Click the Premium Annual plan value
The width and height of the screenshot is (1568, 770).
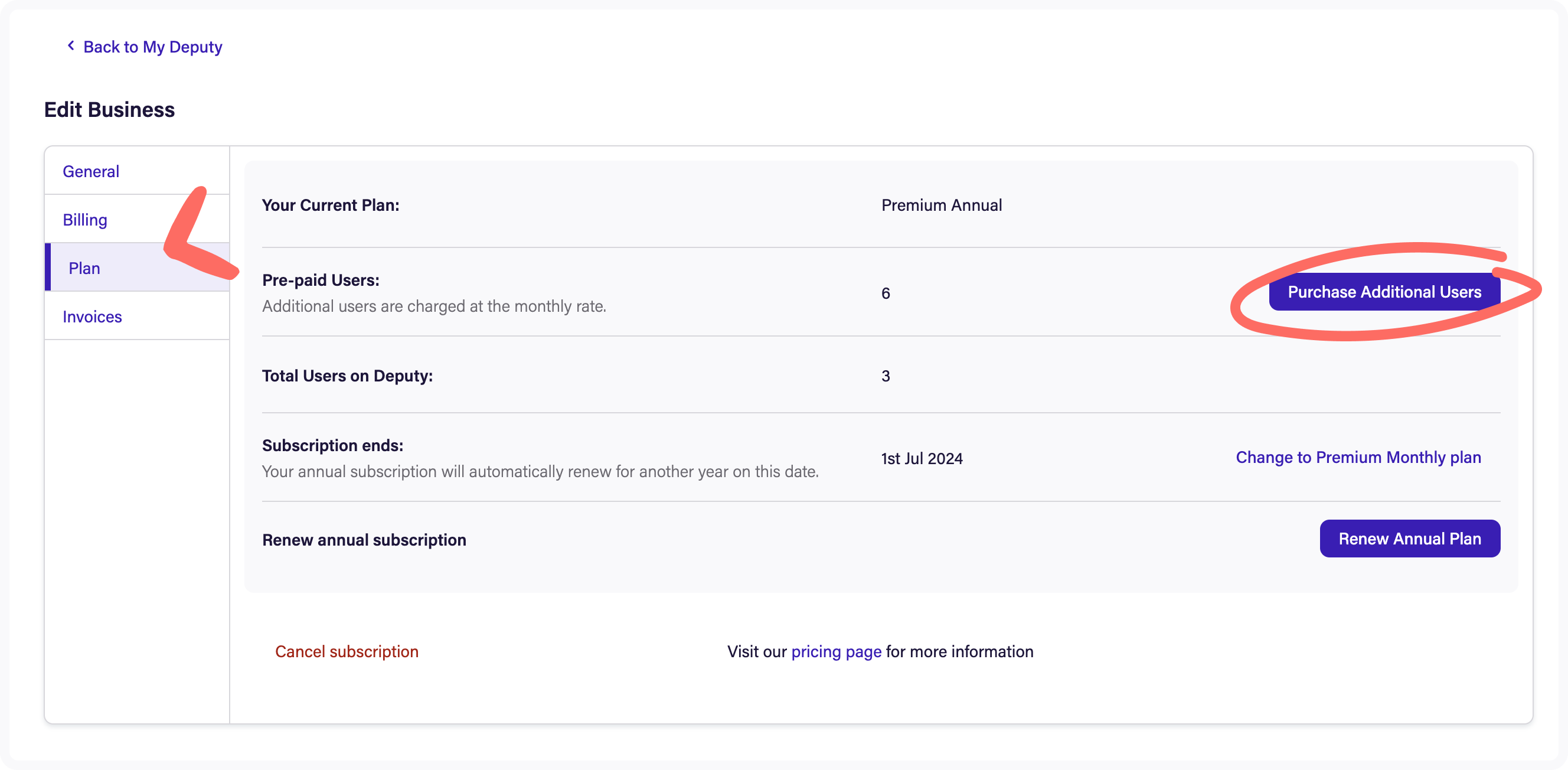pyautogui.click(x=941, y=205)
